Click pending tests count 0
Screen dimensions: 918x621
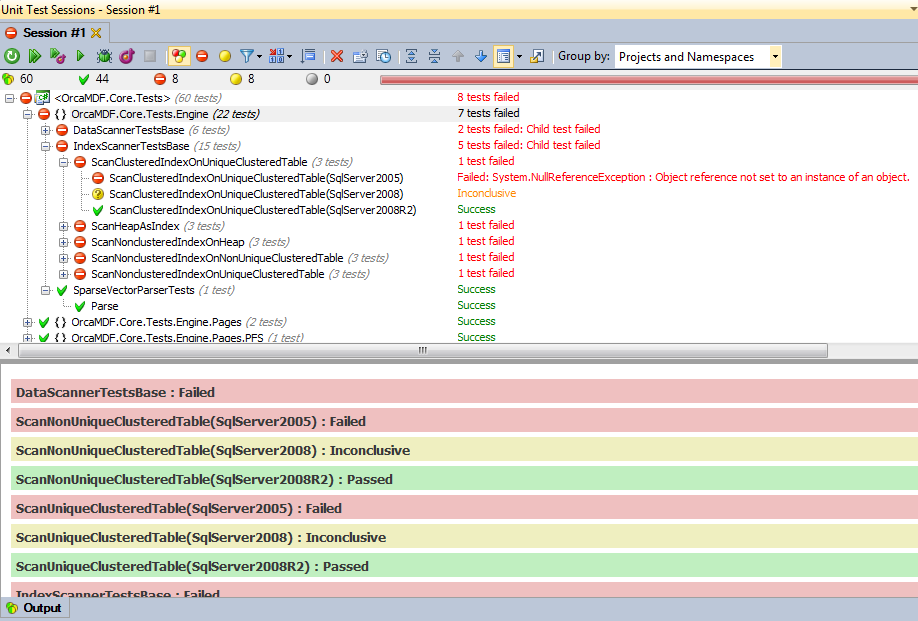coord(327,79)
